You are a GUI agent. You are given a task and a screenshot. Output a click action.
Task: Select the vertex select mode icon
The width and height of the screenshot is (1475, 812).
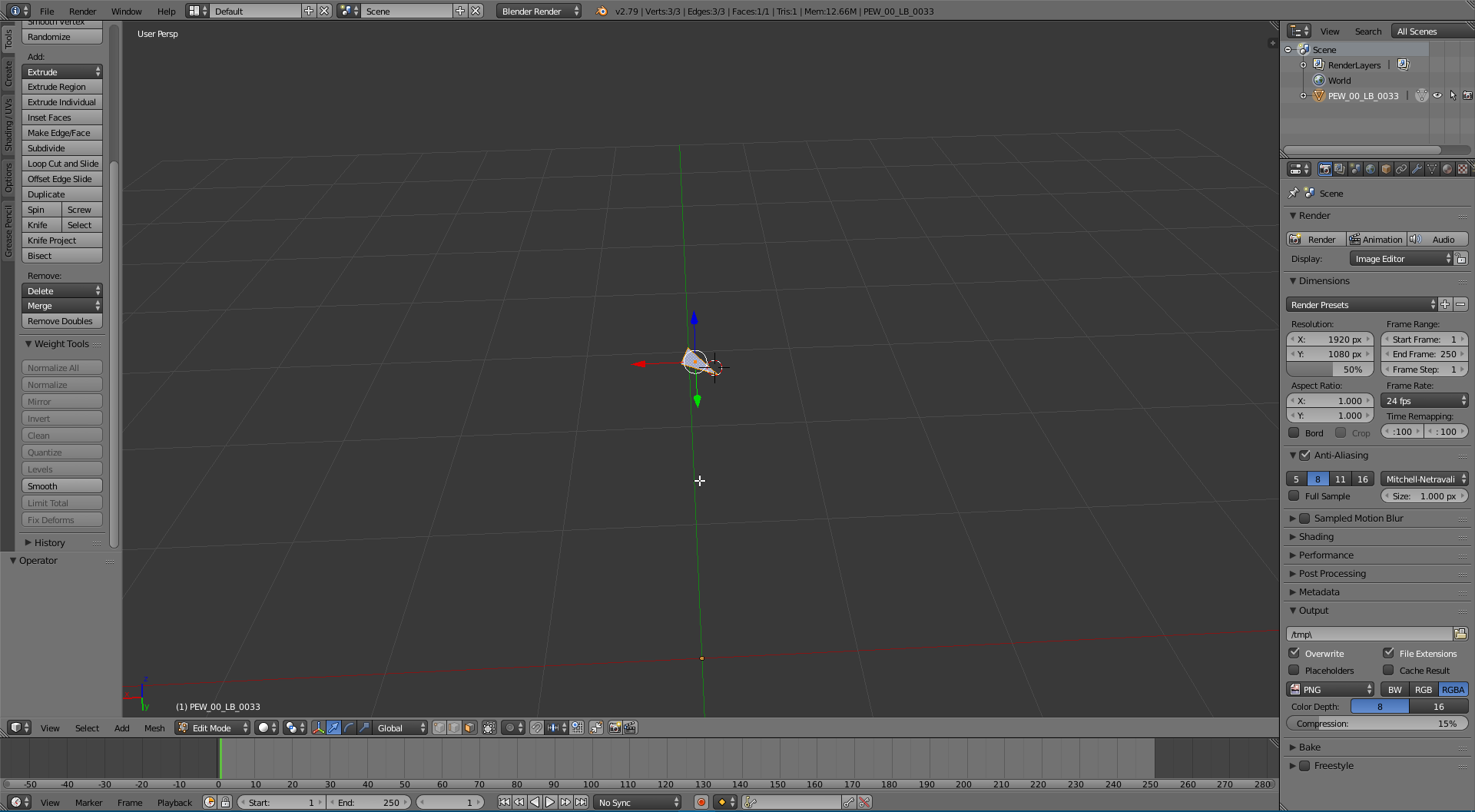439,727
